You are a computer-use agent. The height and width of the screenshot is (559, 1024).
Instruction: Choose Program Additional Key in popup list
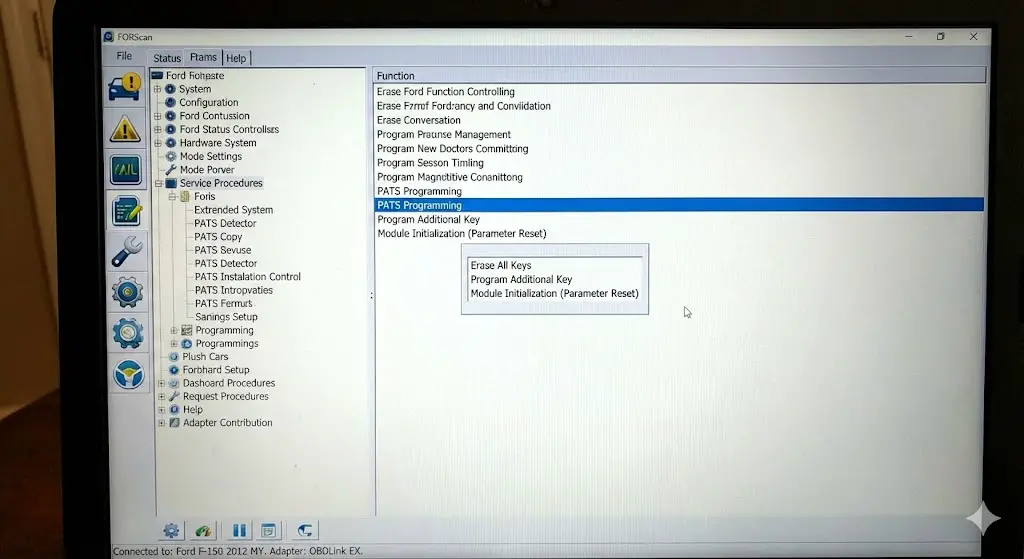521,280
